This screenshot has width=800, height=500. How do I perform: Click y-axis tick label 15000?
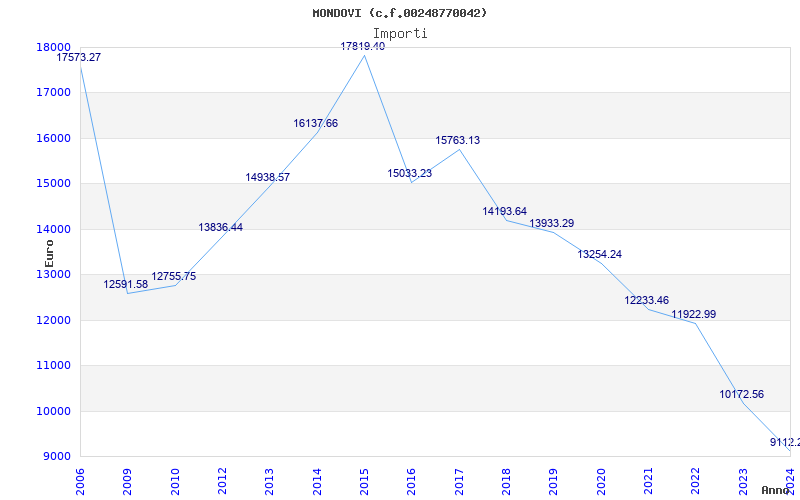pos(53,184)
